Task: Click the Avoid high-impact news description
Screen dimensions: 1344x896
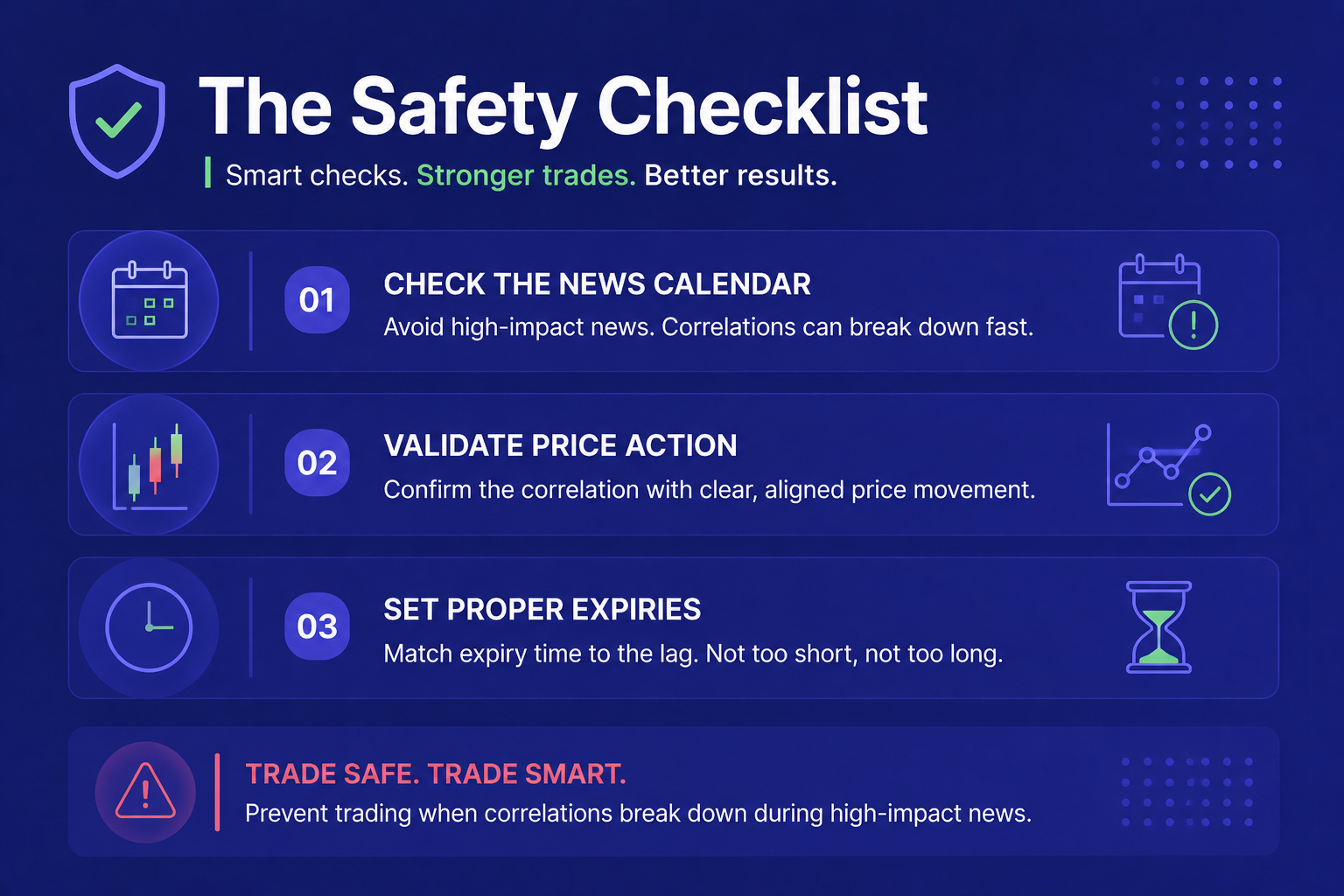Action: (709, 327)
